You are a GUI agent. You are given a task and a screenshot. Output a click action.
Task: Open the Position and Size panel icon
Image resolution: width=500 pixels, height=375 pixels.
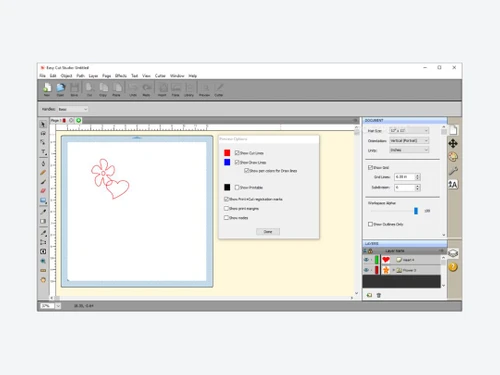point(453,144)
